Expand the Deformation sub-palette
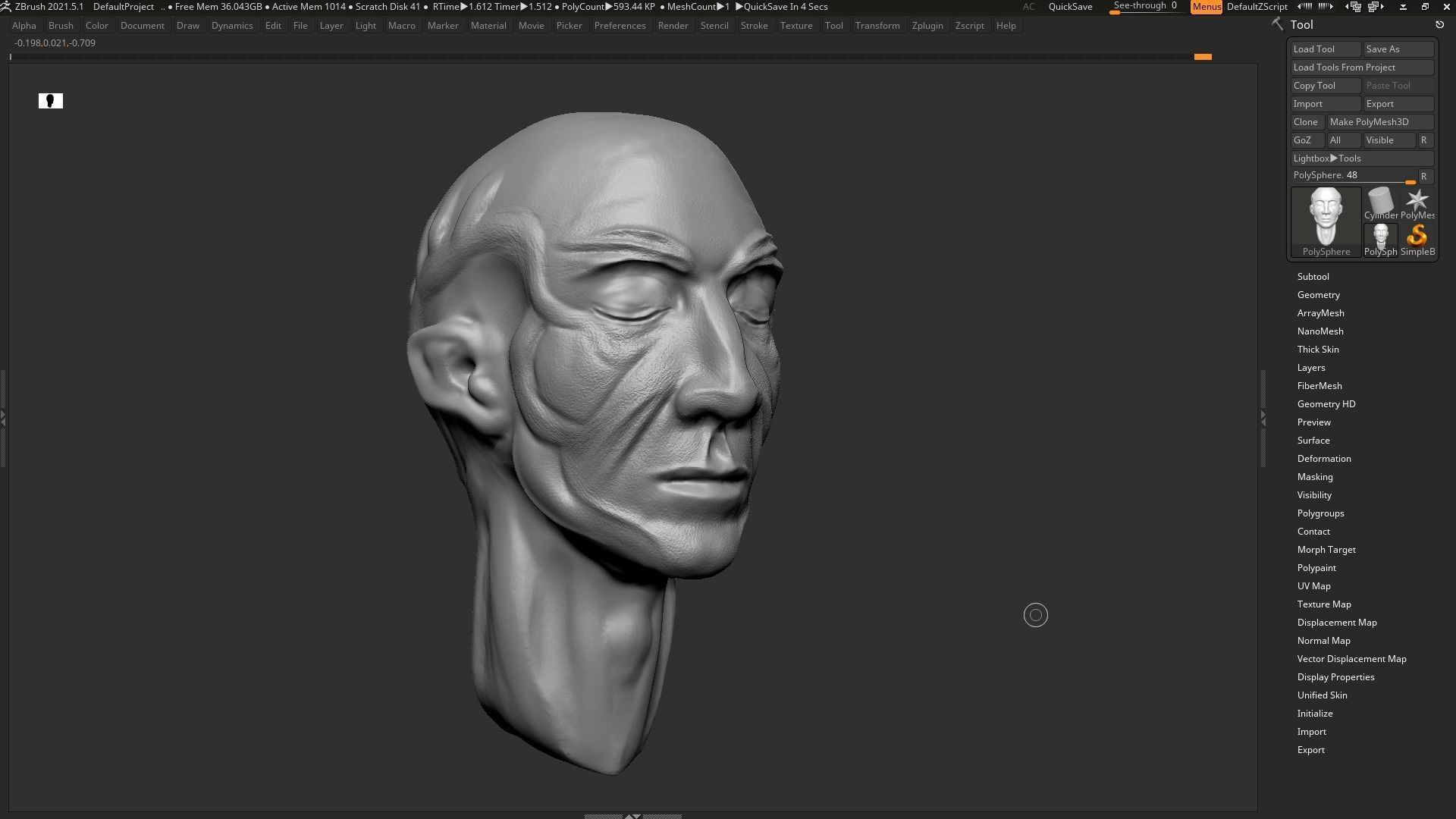Screen dimensions: 1456x819 click(1323, 459)
